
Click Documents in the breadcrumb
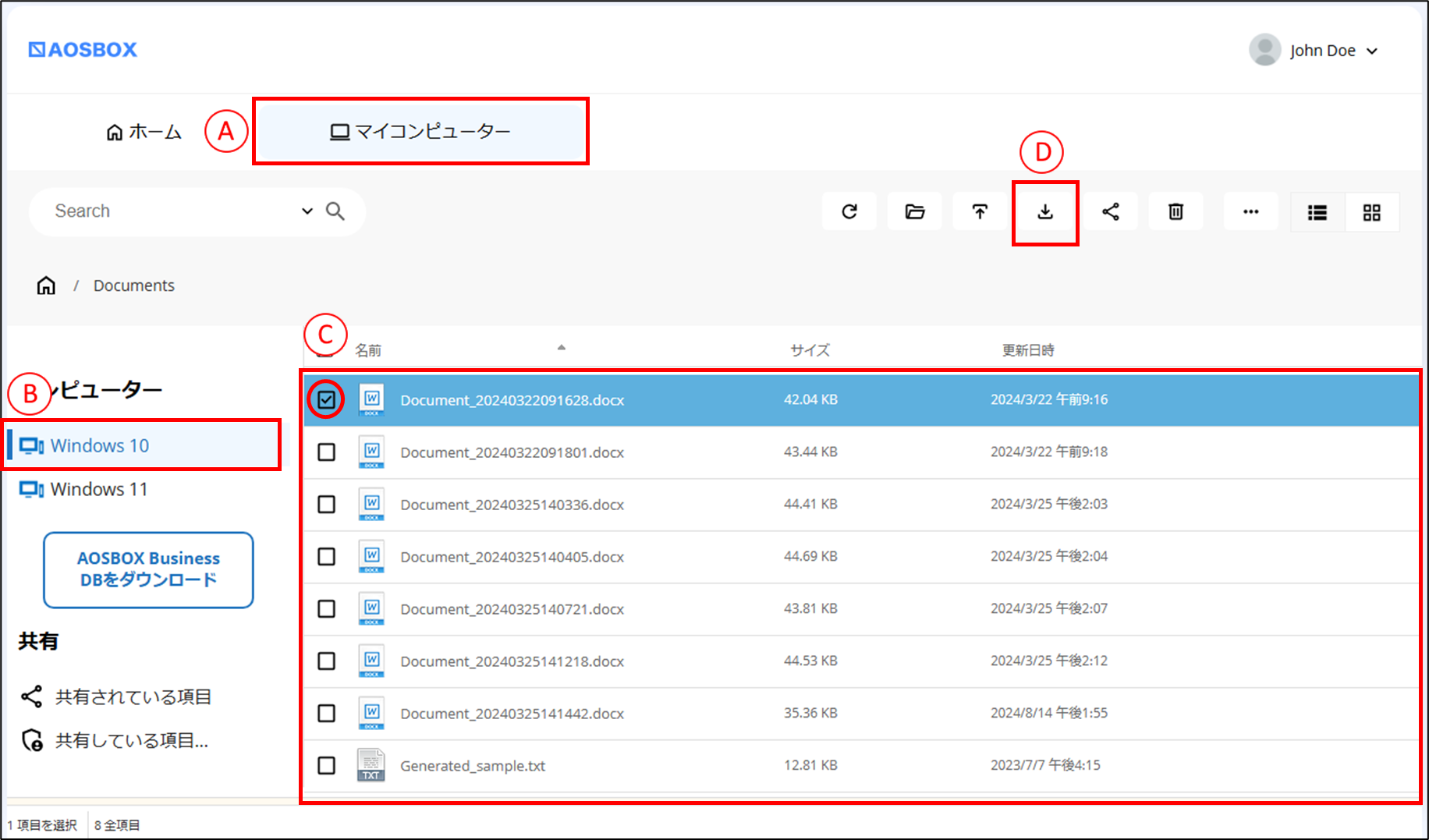click(x=133, y=285)
